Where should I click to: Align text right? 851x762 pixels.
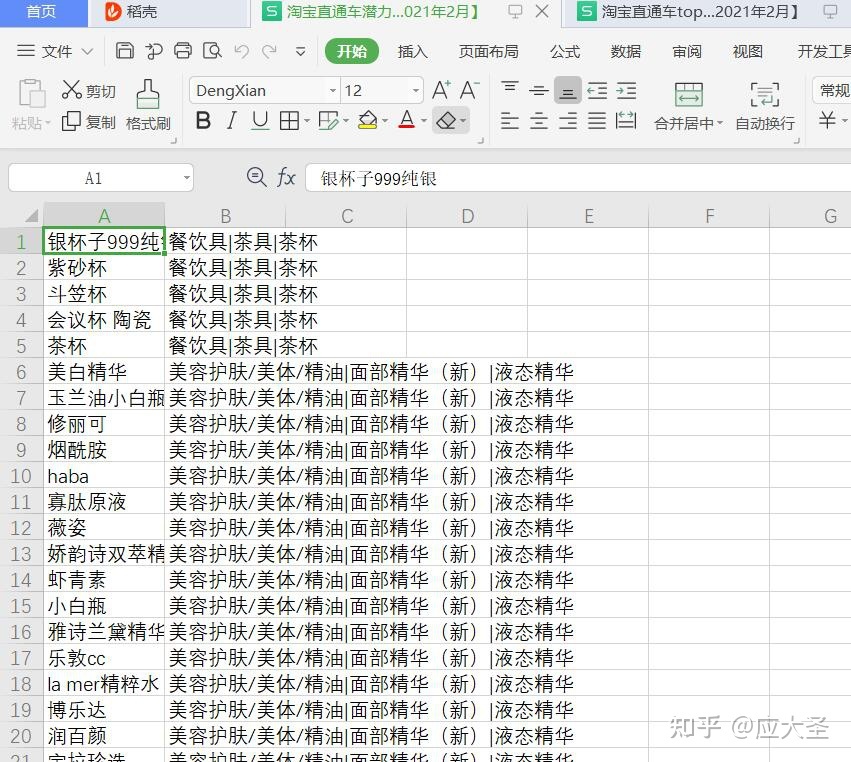568,120
